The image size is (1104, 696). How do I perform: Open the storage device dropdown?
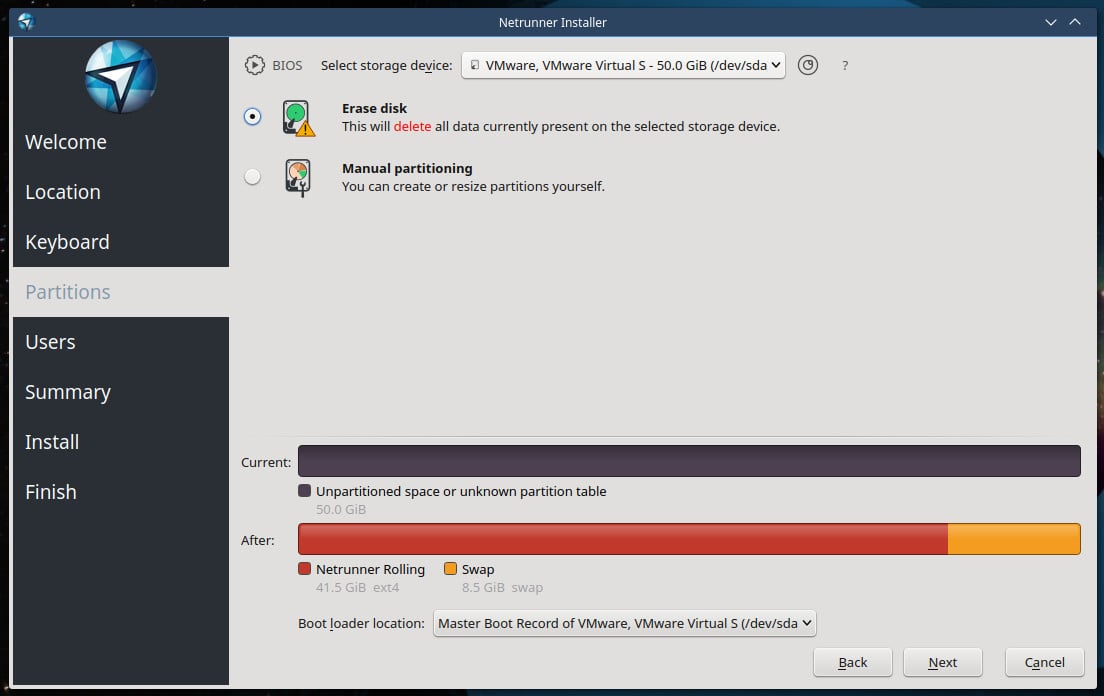tap(623, 65)
